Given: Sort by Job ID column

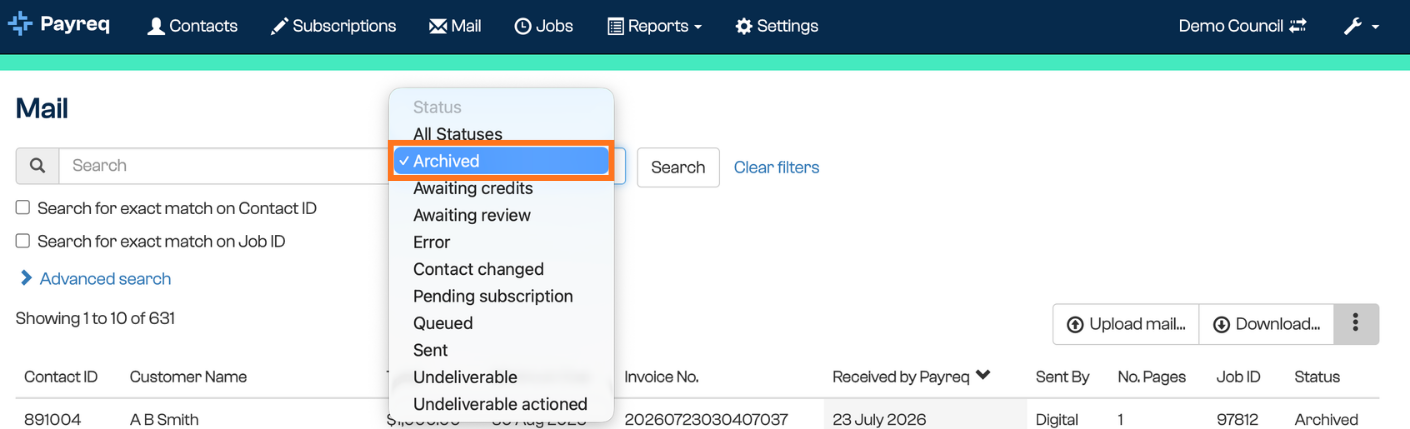Looking at the screenshot, I should [1238, 377].
